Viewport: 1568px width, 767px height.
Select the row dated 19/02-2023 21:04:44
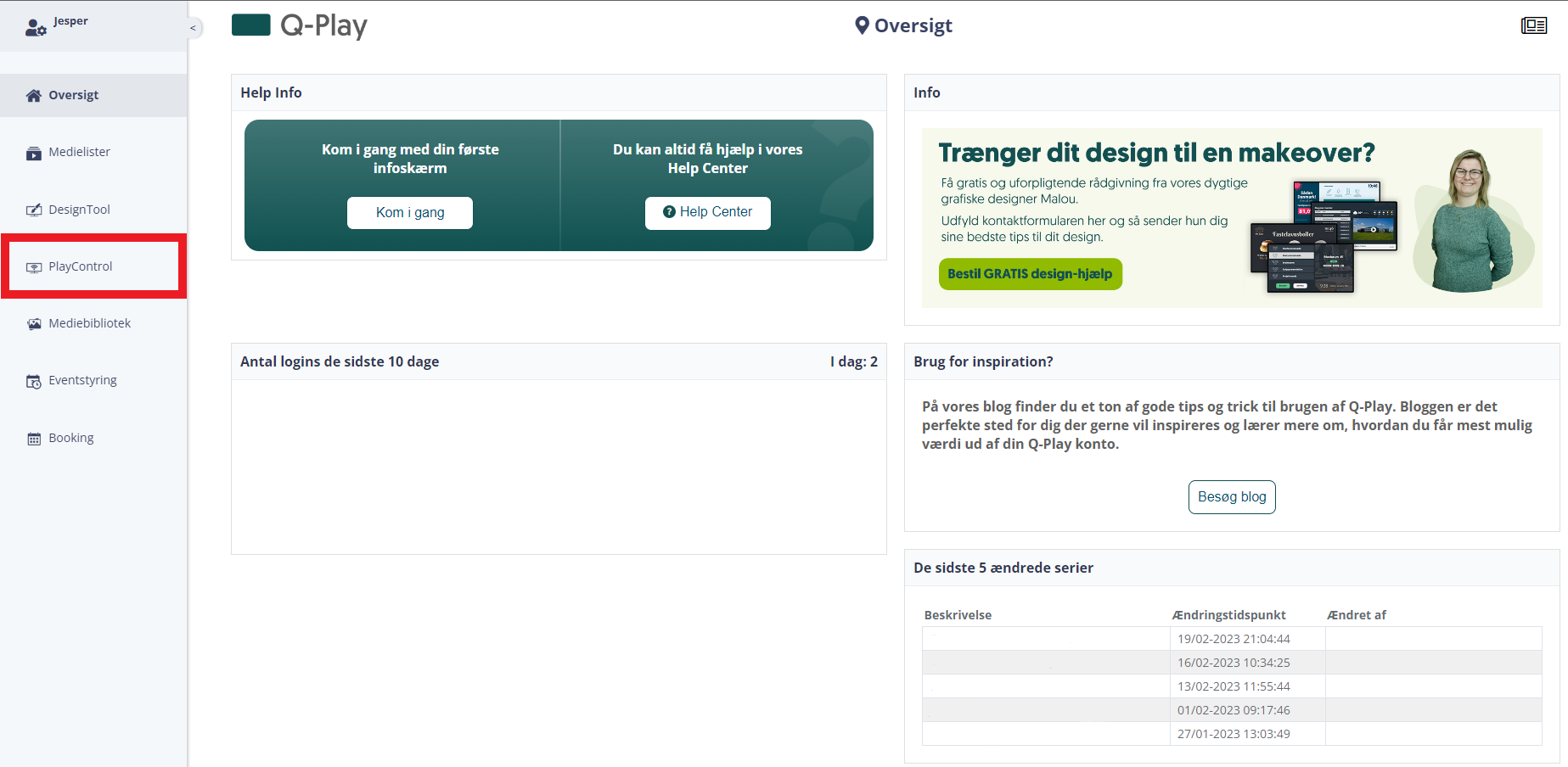click(x=1232, y=639)
